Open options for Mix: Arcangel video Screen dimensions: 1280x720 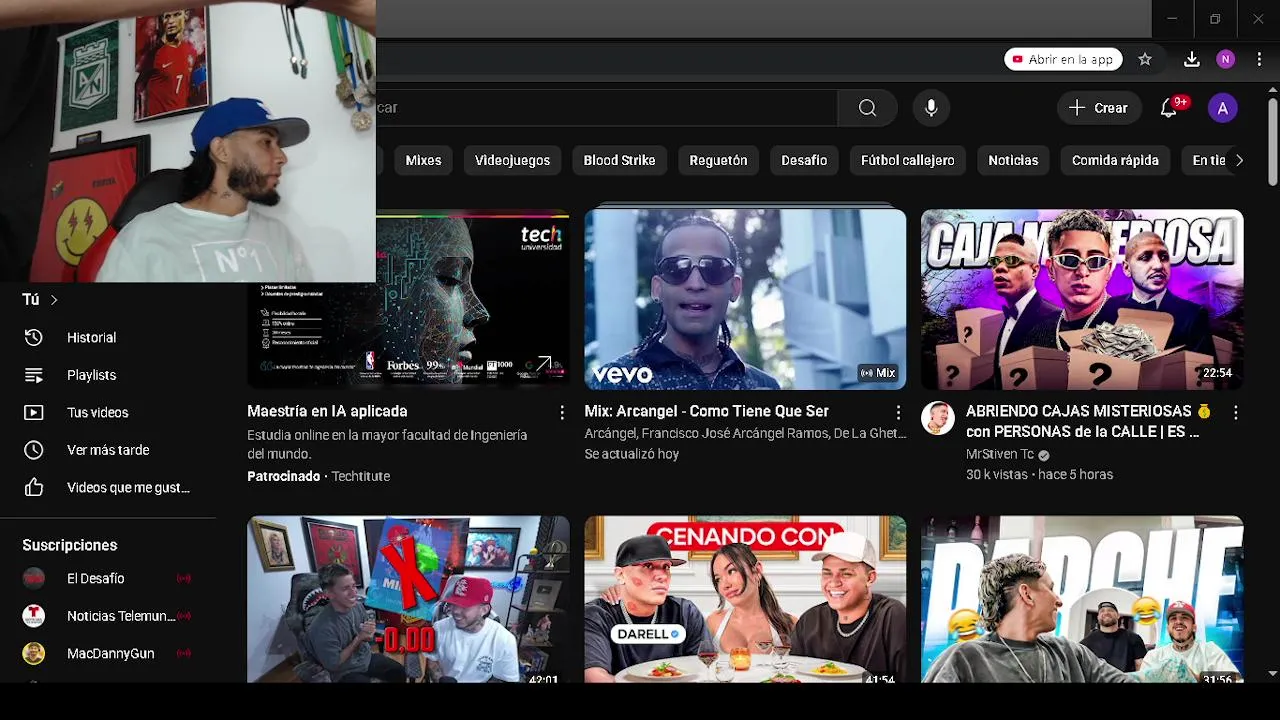tap(898, 412)
